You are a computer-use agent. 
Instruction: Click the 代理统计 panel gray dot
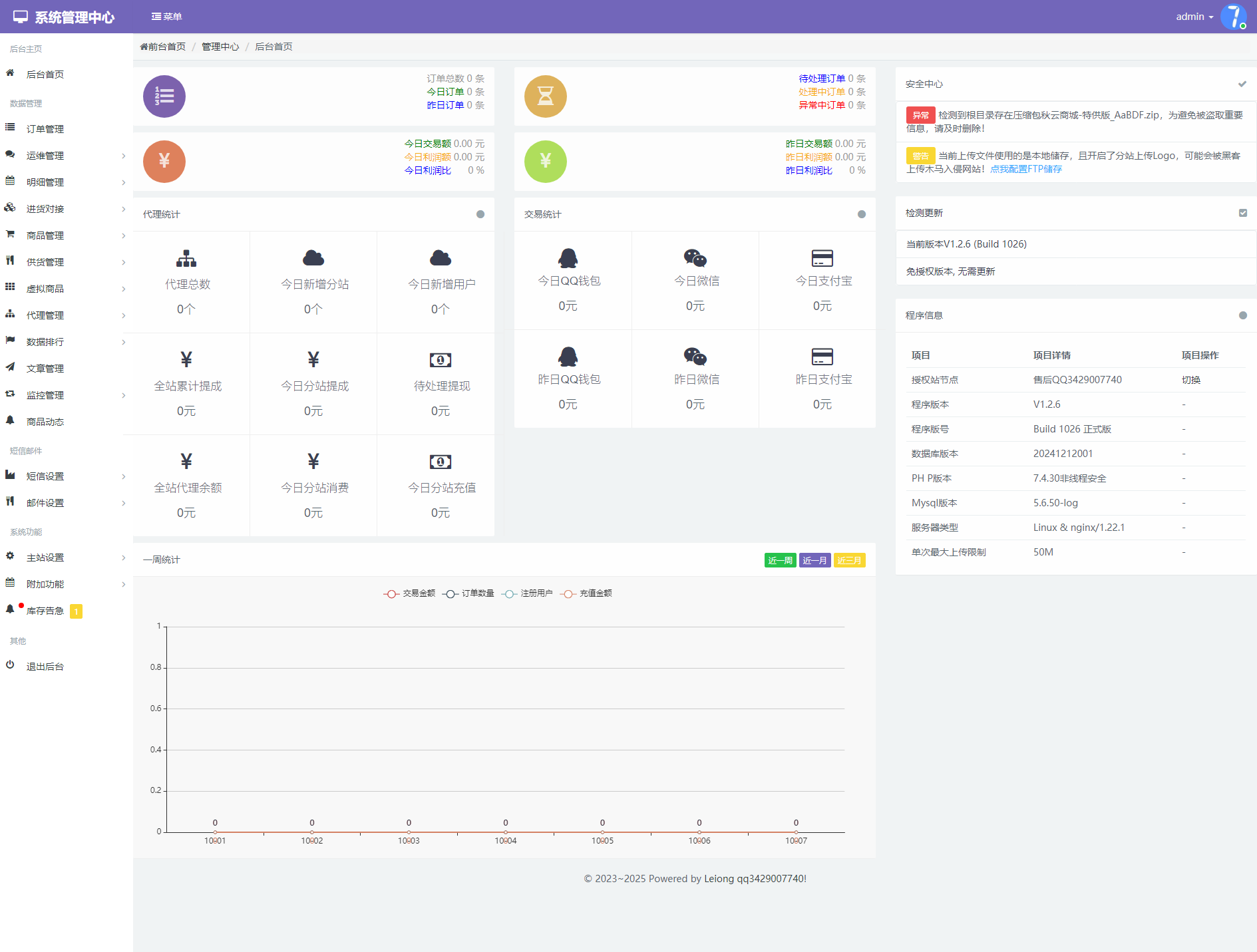(x=480, y=214)
